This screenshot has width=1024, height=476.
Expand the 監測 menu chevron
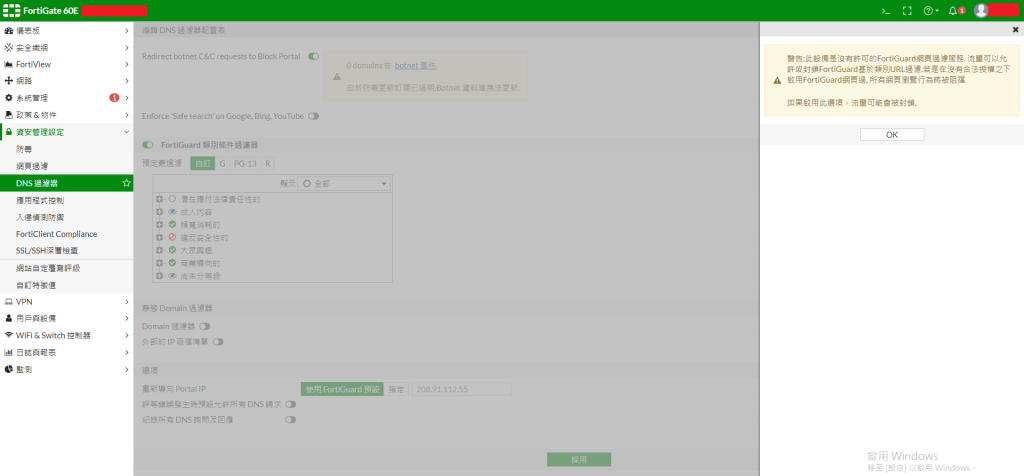(x=127, y=369)
